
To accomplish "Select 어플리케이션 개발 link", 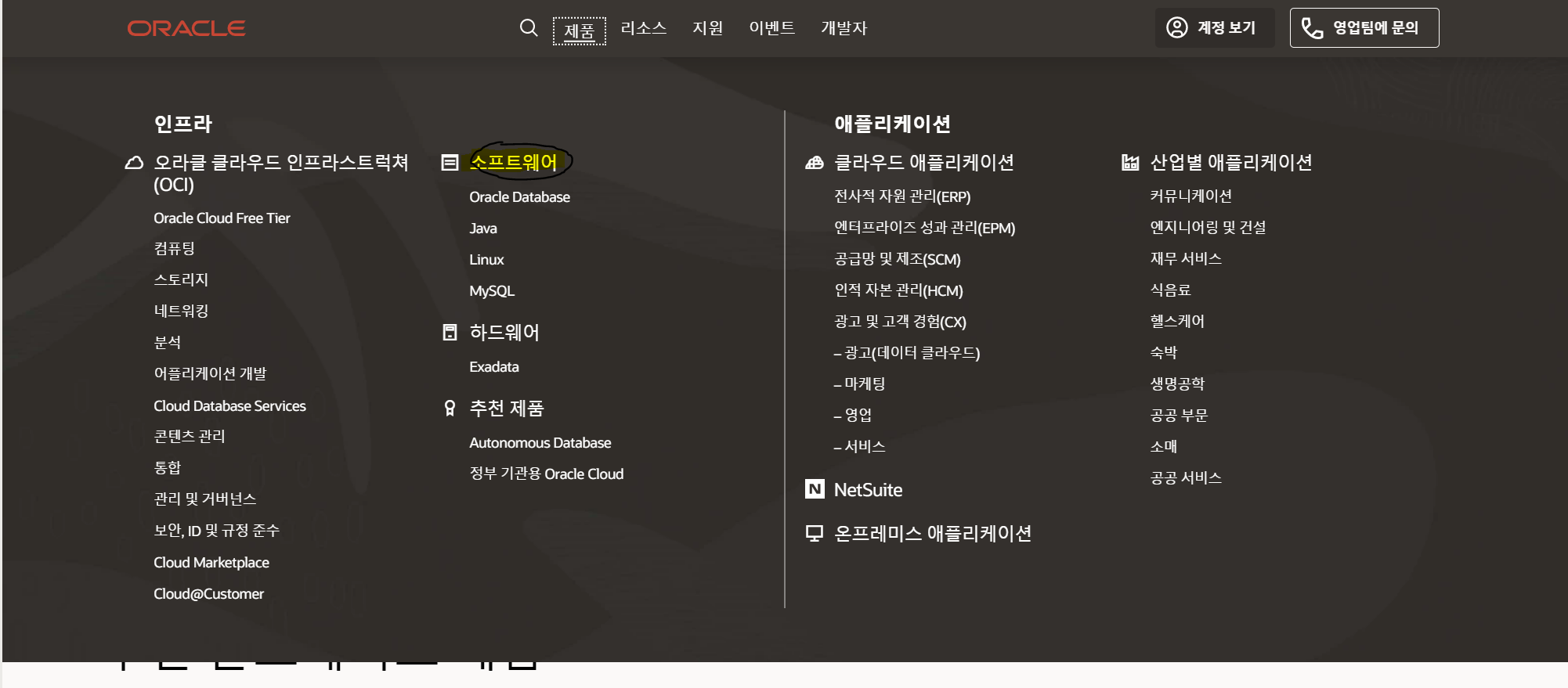I will pos(210,373).
